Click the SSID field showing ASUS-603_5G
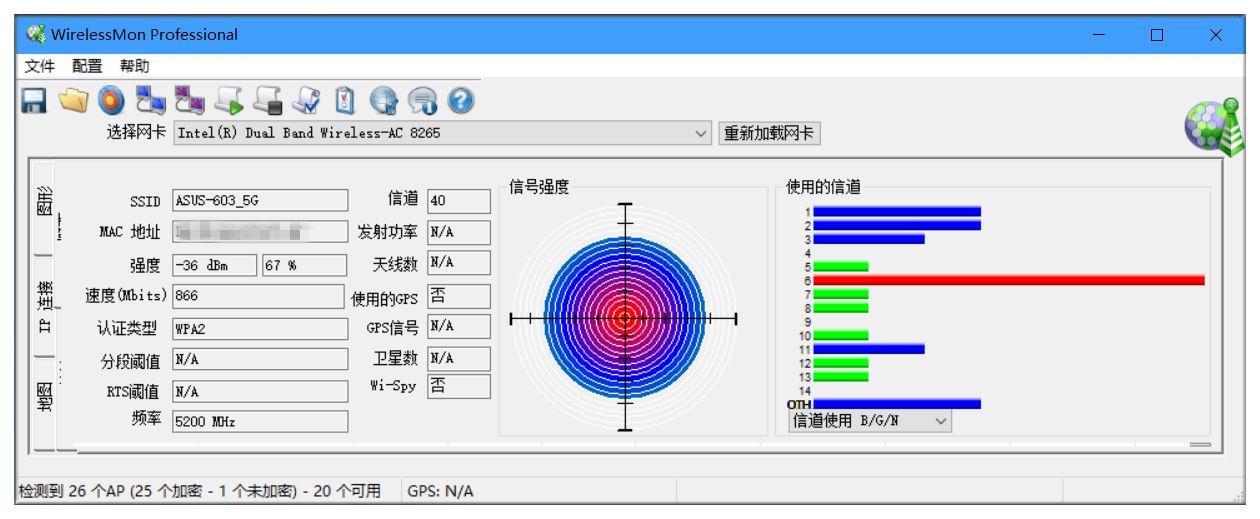This screenshot has height=519, width=1260. pos(260,200)
